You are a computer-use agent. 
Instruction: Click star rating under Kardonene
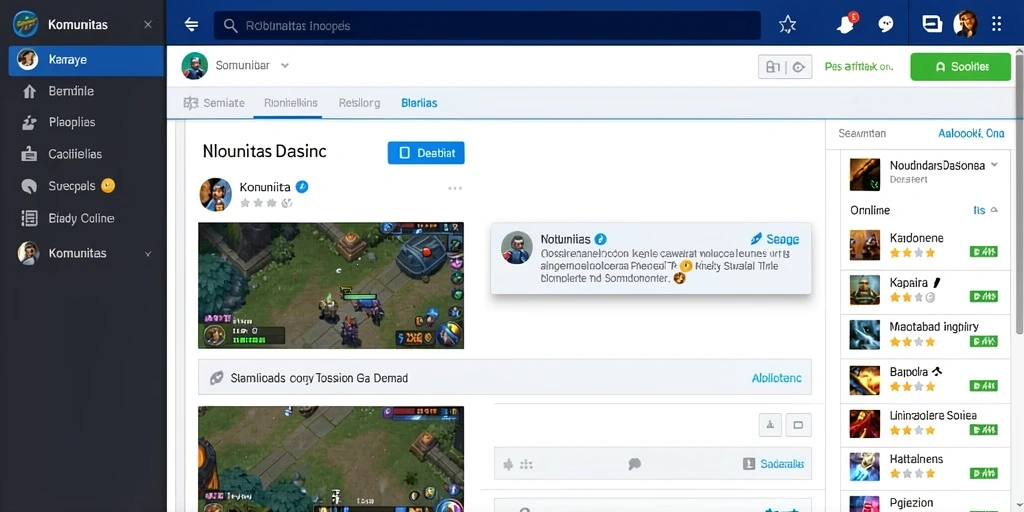[912, 253]
